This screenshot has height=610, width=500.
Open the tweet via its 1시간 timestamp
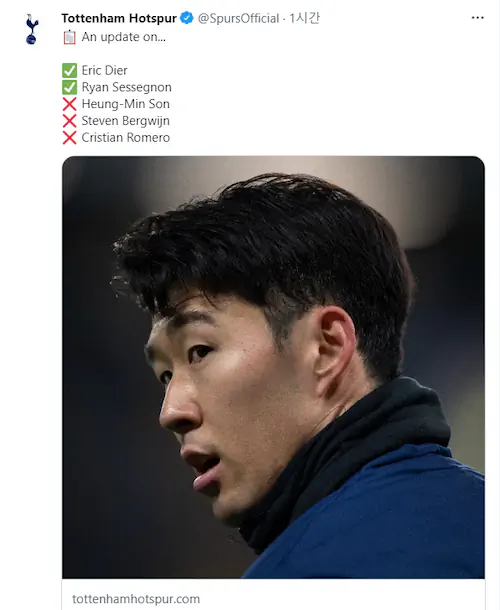(x=305, y=18)
